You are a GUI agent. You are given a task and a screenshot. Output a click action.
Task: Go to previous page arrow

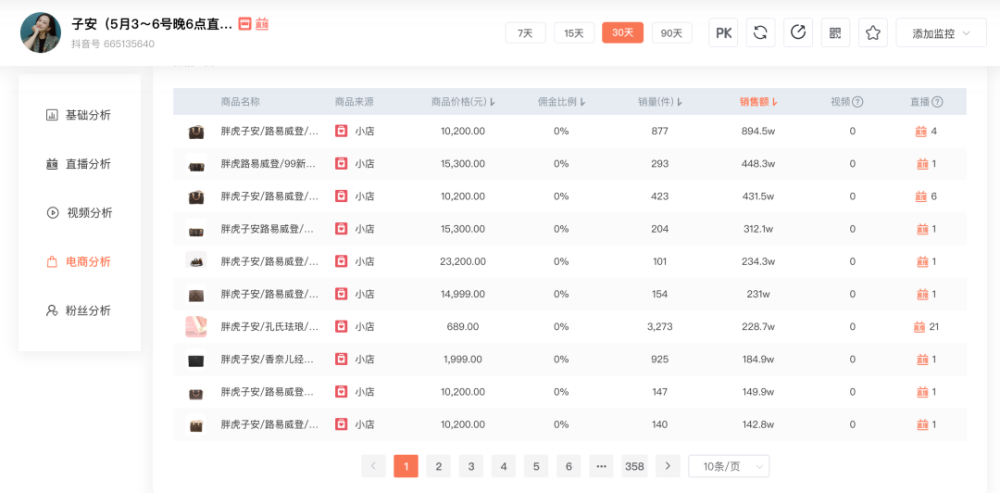(x=373, y=466)
